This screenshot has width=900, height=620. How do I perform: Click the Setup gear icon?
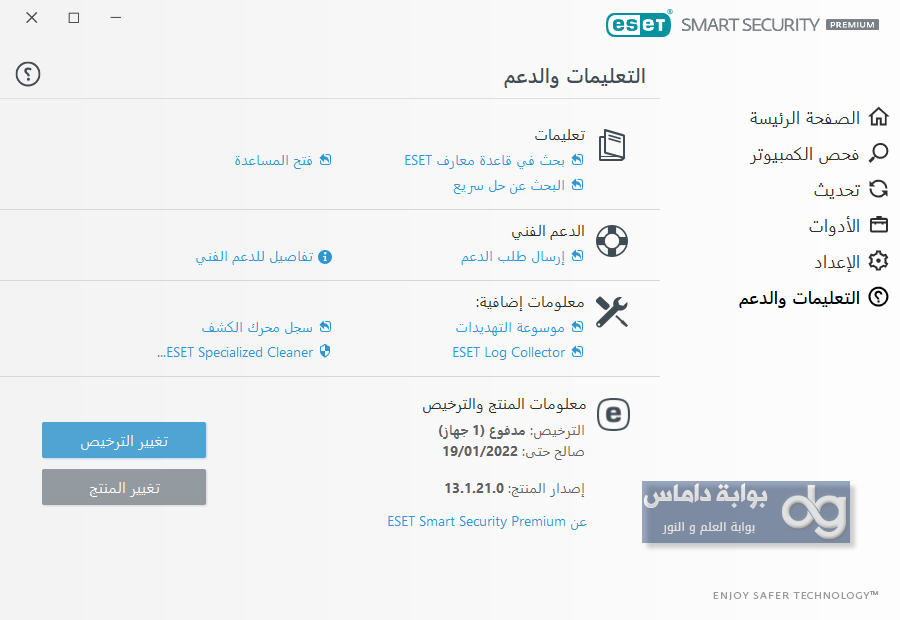click(x=878, y=261)
